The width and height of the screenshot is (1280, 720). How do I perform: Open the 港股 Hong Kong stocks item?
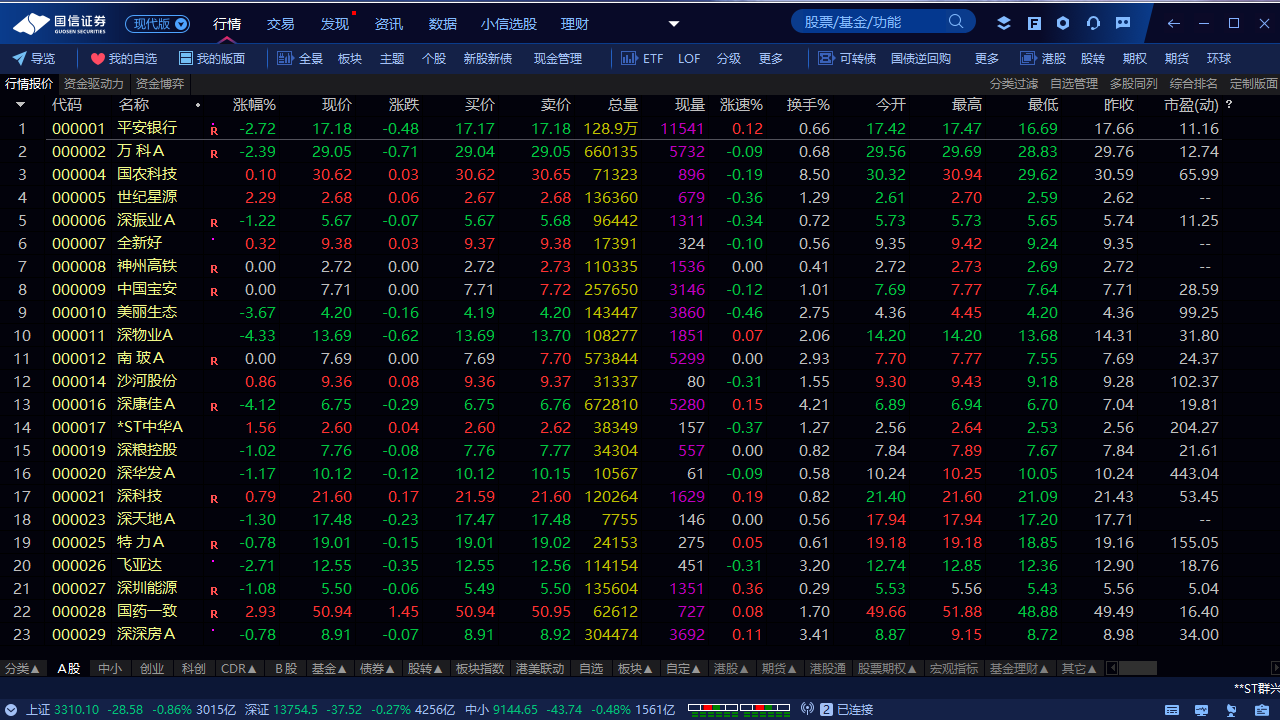click(1042, 59)
